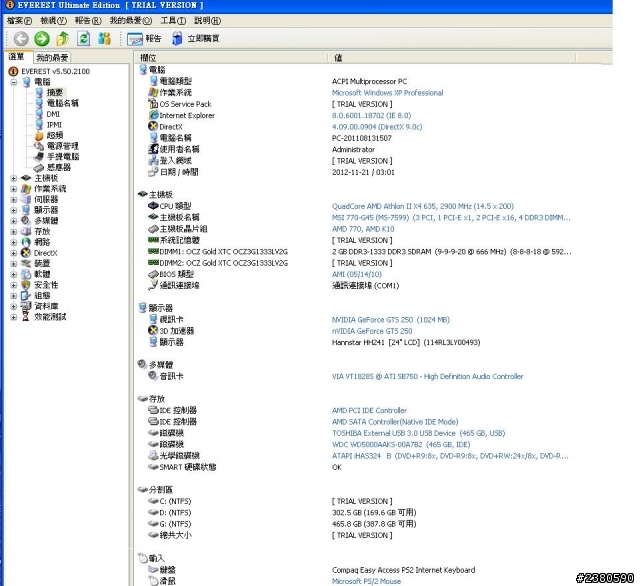The image size is (640, 586).
Task: Open VIA VT1828S audio controller link
Action: coord(427,376)
